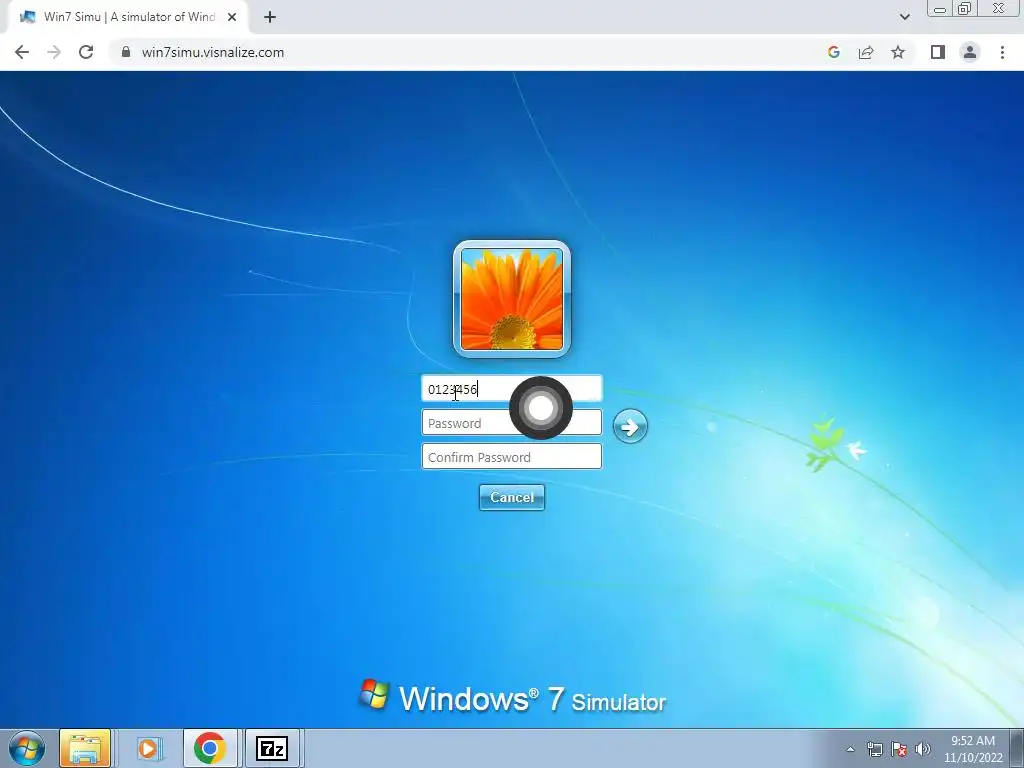Select the Win7 Simu browser tab
1024x768 pixels.
pos(128,17)
